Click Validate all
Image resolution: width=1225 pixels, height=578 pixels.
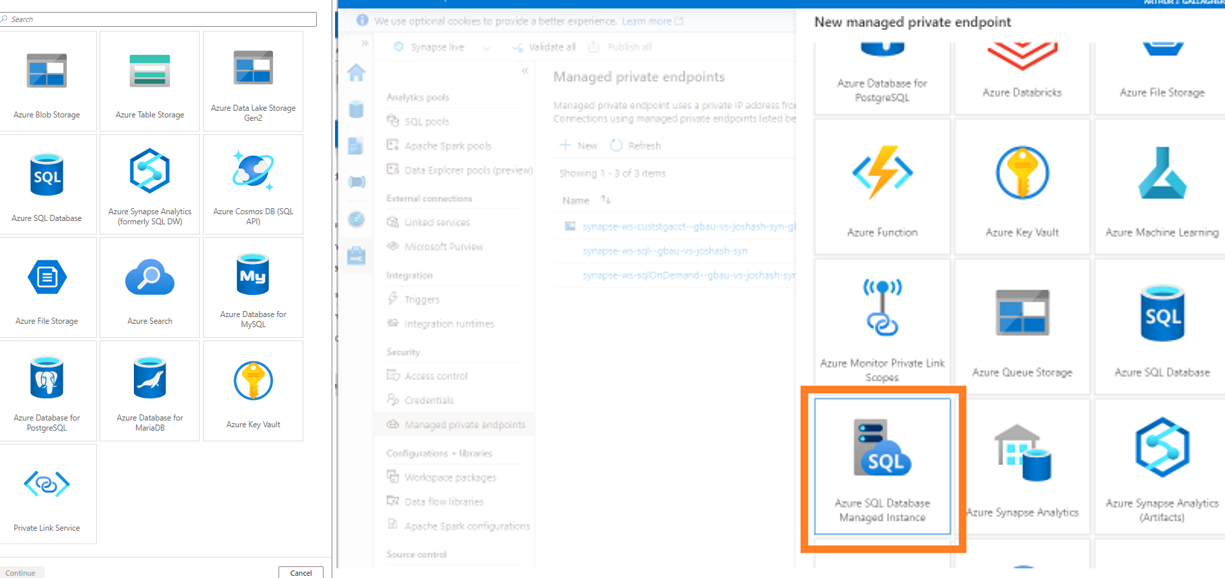pos(545,47)
